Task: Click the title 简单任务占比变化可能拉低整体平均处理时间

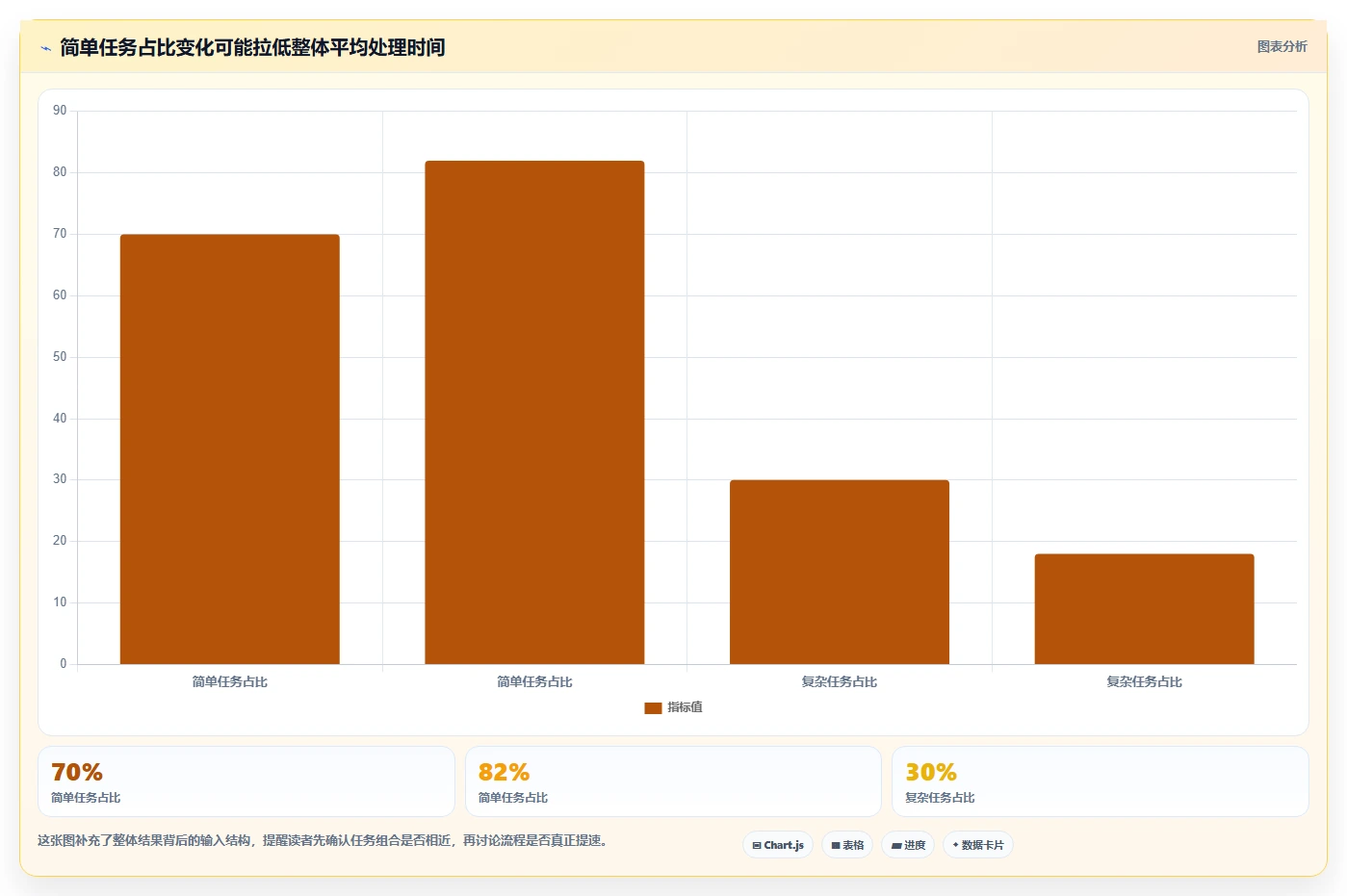Action: 252,47
